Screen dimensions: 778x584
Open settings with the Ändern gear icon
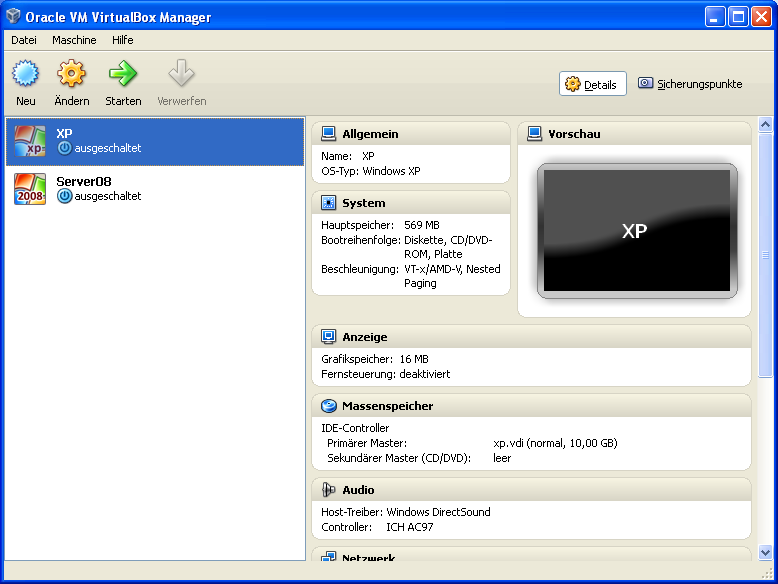pyautogui.click(x=71, y=73)
